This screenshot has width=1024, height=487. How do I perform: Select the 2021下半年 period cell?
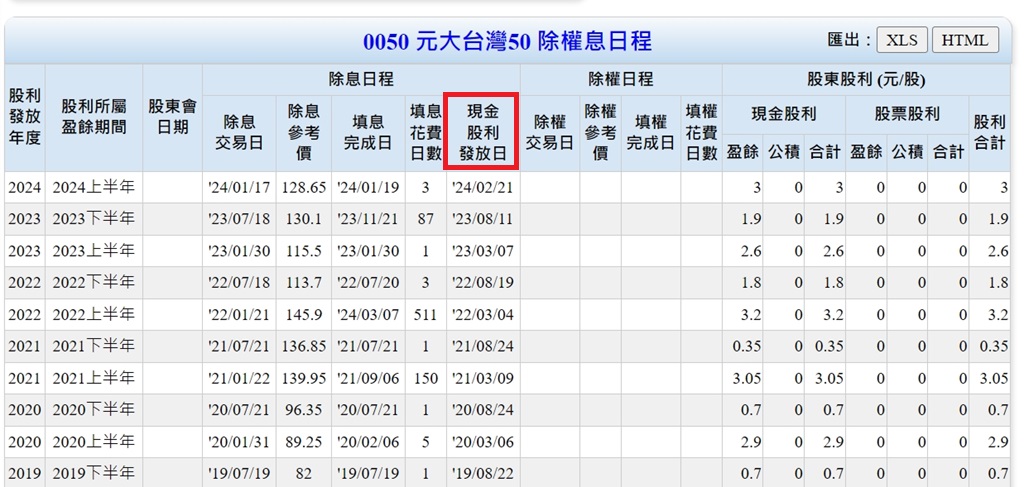point(94,347)
